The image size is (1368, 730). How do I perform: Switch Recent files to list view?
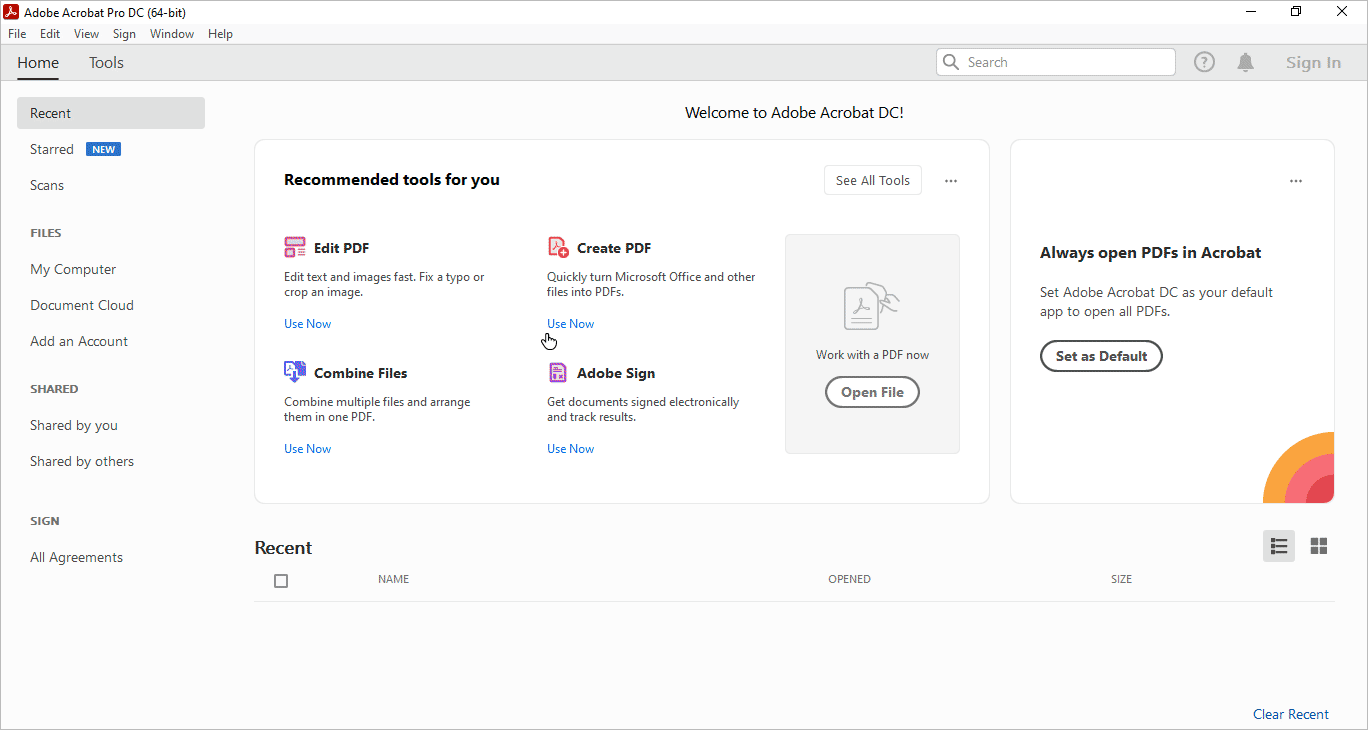pos(1279,546)
